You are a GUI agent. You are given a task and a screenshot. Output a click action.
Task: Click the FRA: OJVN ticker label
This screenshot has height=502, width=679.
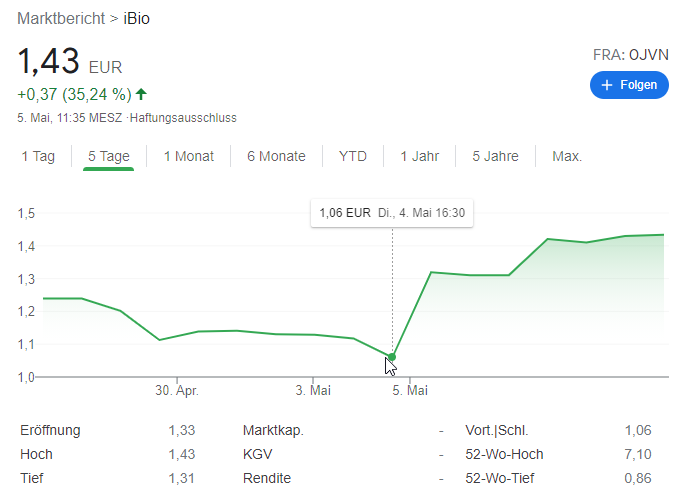(x=630, y=55)
